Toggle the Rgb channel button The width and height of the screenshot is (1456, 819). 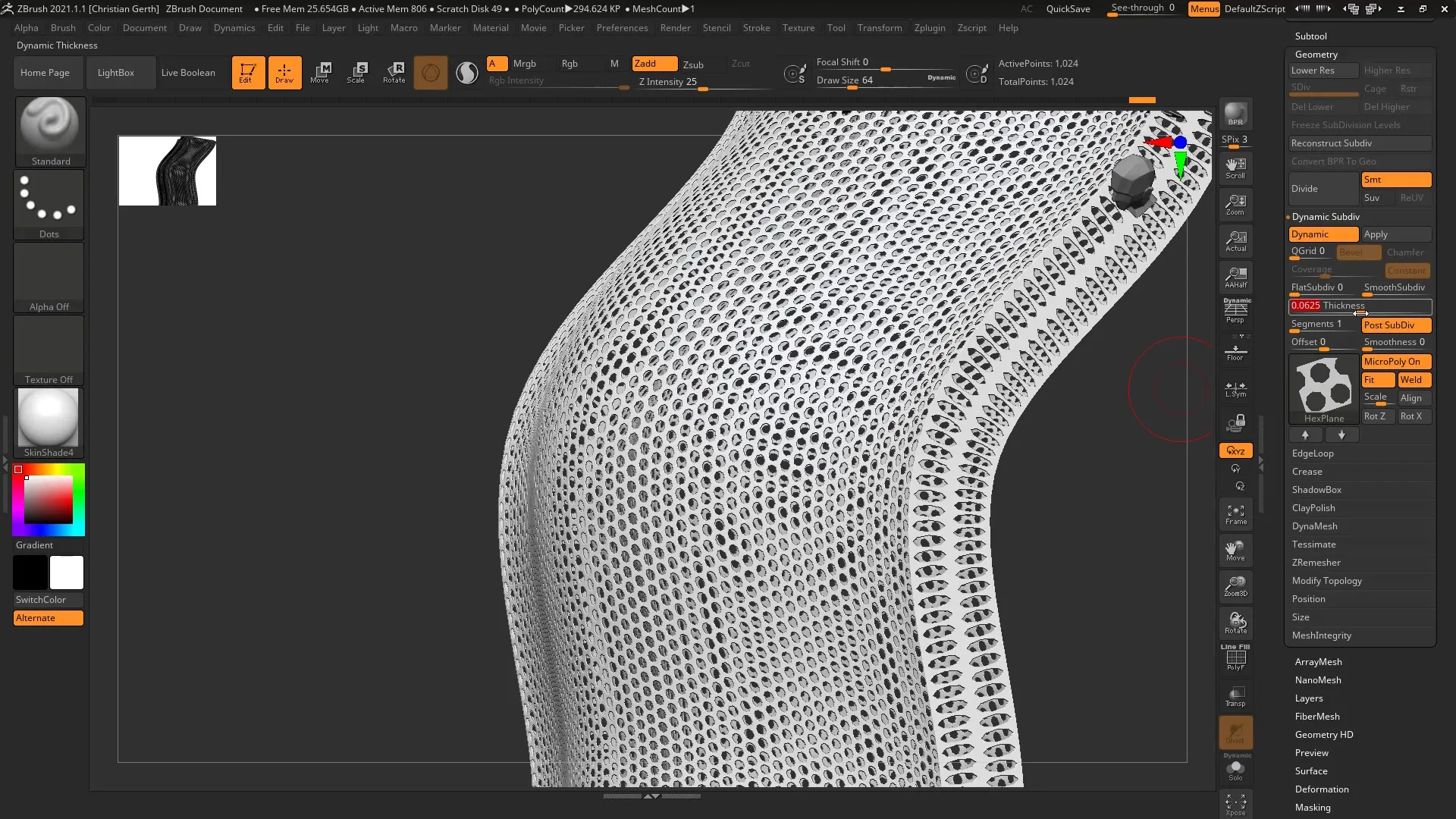(x=570, y=64)
